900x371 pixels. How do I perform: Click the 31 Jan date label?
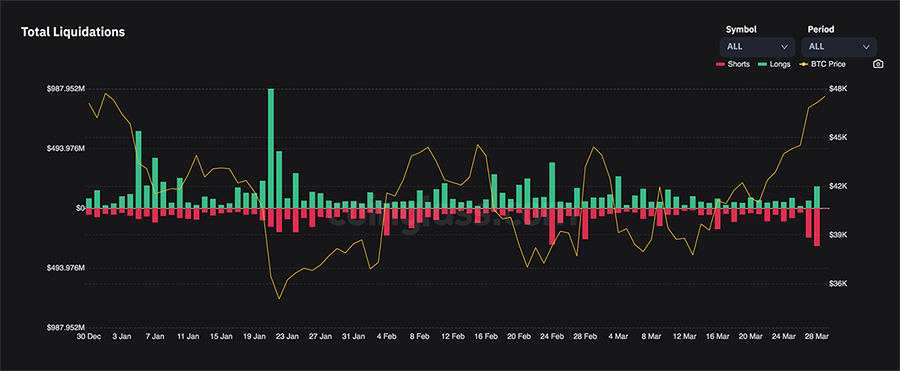(354, 337)
